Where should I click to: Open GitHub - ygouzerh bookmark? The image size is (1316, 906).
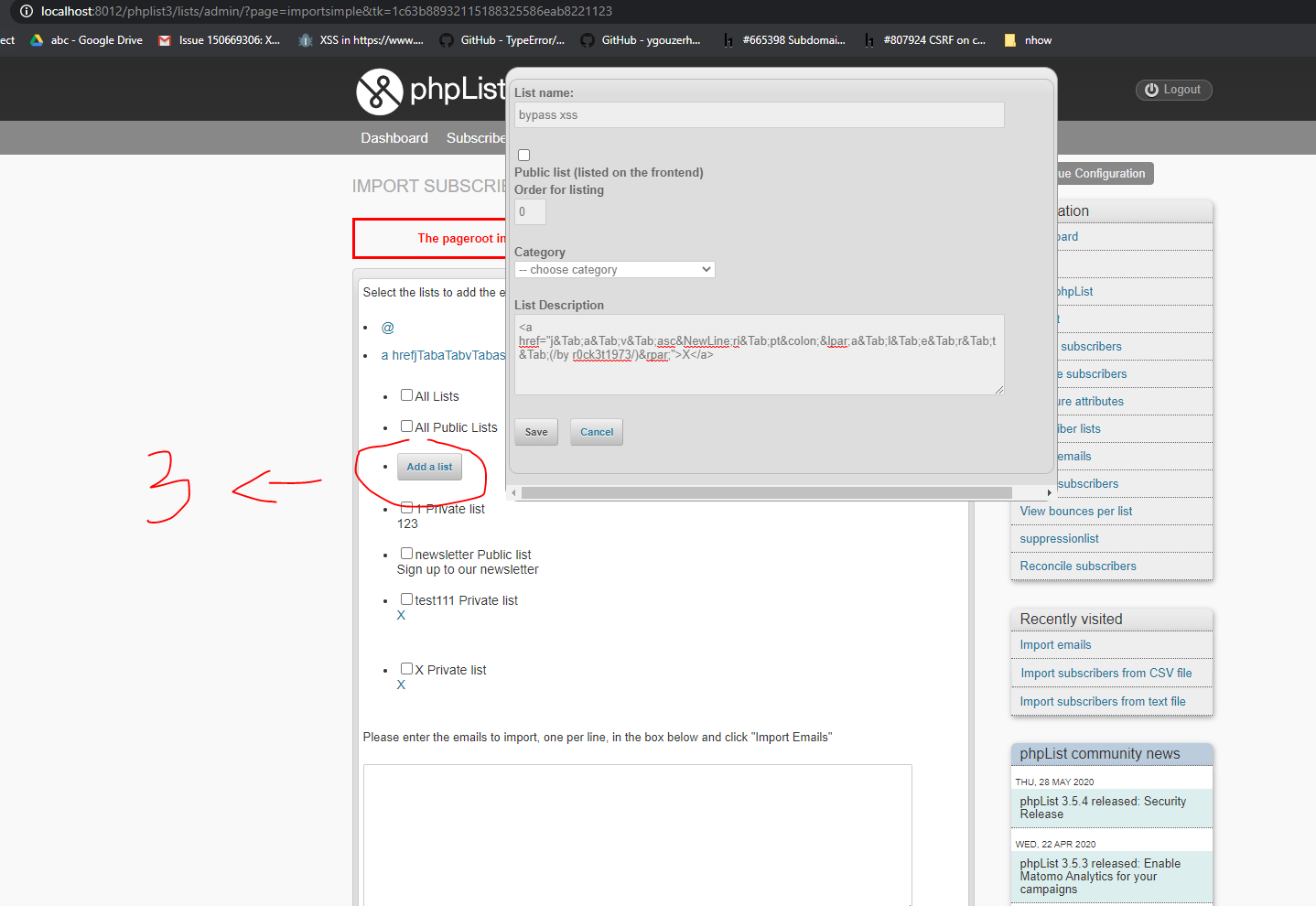pyautogui.click(x=641, y=40)
